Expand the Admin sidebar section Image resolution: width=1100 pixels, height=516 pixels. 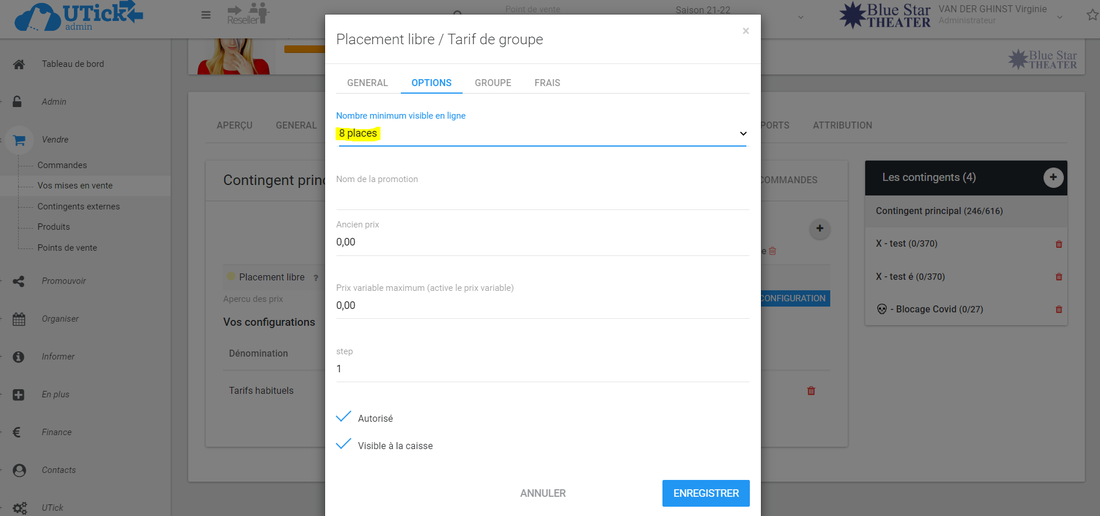(54, 102)
